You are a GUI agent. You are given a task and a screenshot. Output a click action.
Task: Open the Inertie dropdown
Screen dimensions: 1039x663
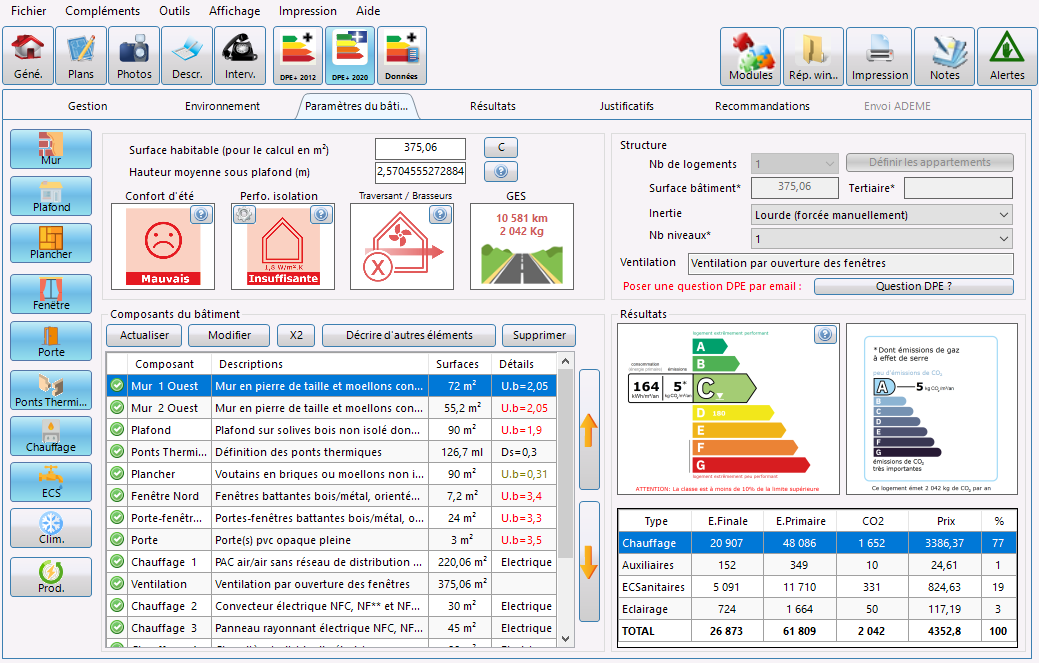(x=881, y=216)
